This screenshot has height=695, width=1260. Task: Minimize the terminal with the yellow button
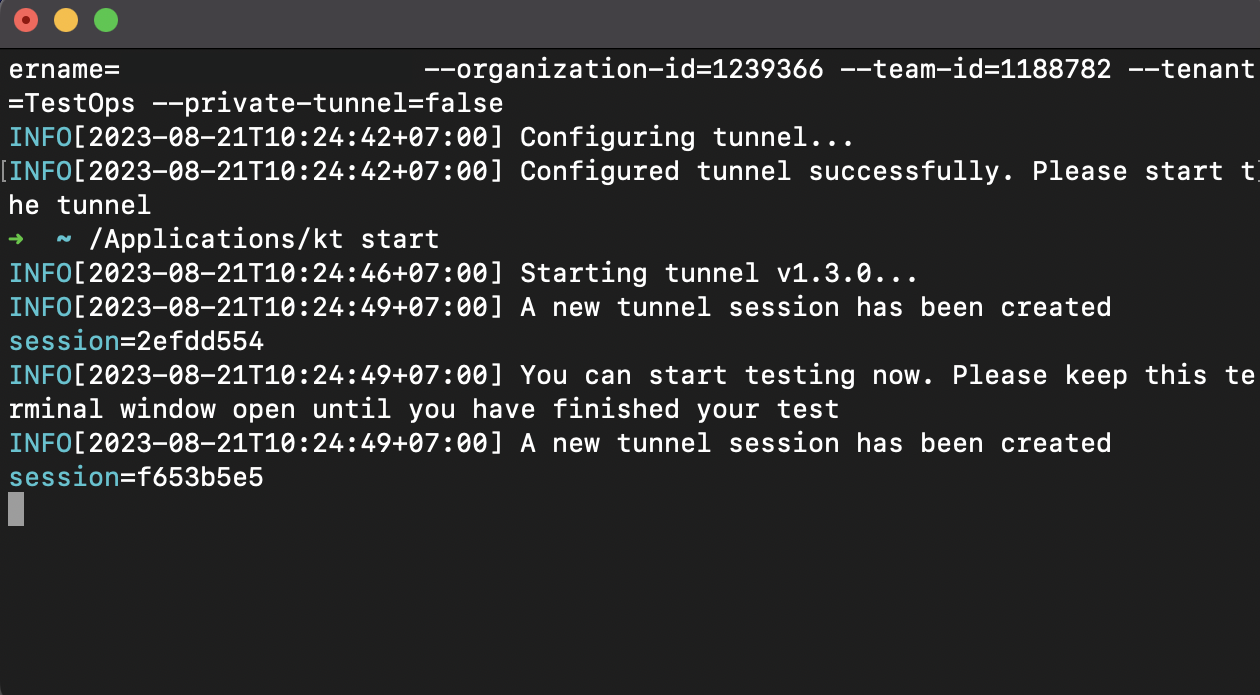pyautogui.click(x=65, y=20)
